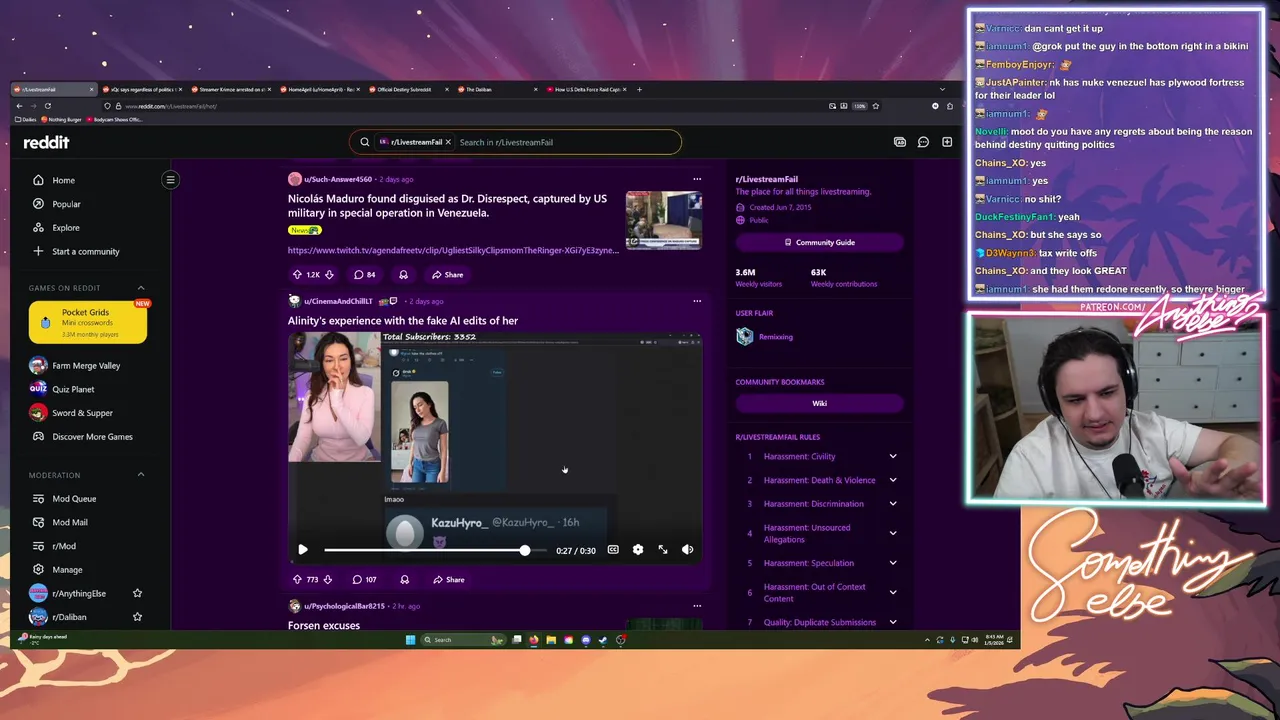Screen dimensions: 1280x720
Task: Bookmark this page with the star
Action: coord(876,106)
